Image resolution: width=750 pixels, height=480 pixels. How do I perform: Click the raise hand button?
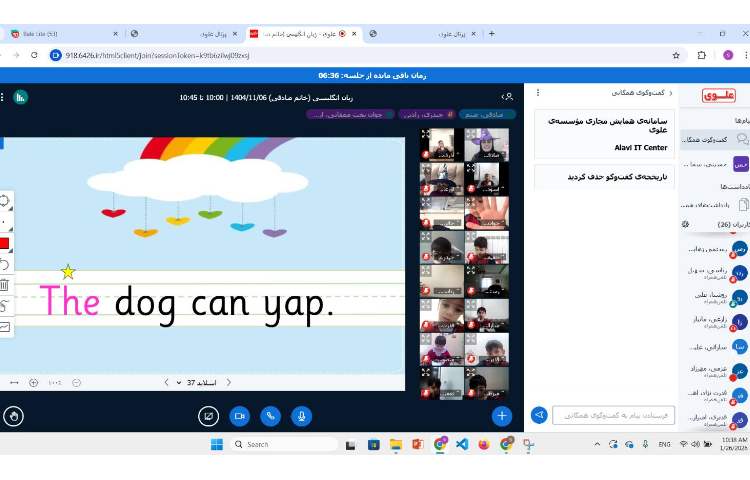tap(14, 415)
